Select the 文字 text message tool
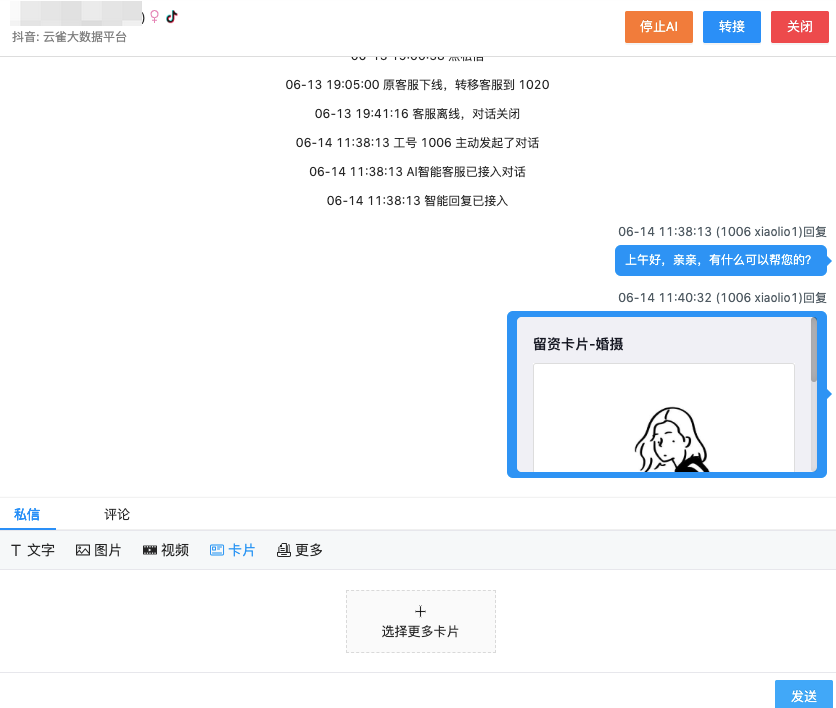836x708 pixels. coord(32,549)
